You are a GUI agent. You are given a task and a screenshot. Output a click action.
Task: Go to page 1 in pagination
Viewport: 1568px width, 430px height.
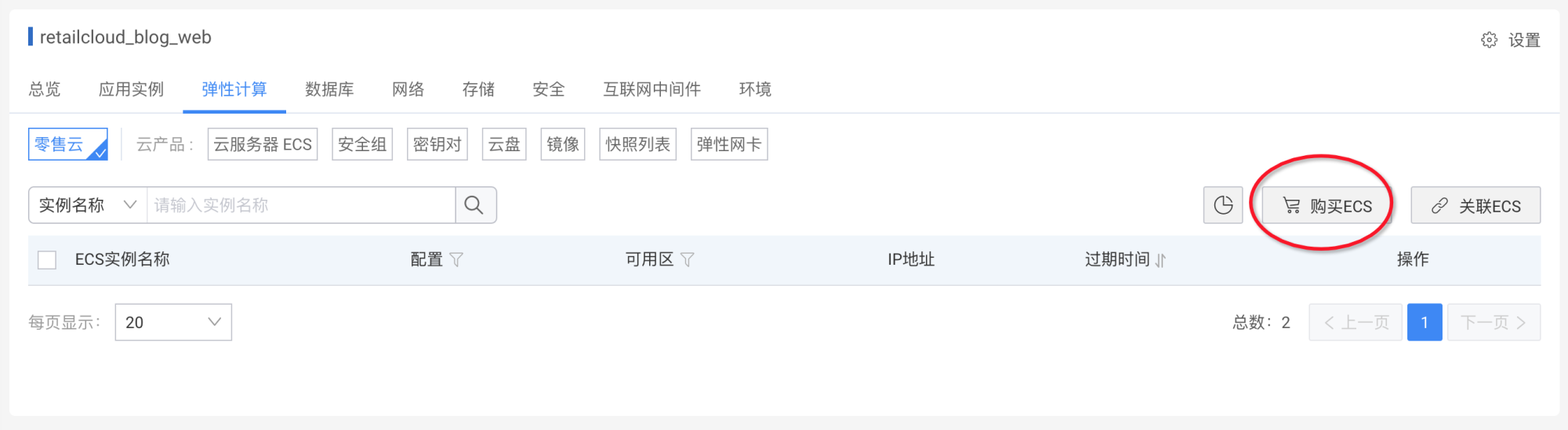[1424, 323]
